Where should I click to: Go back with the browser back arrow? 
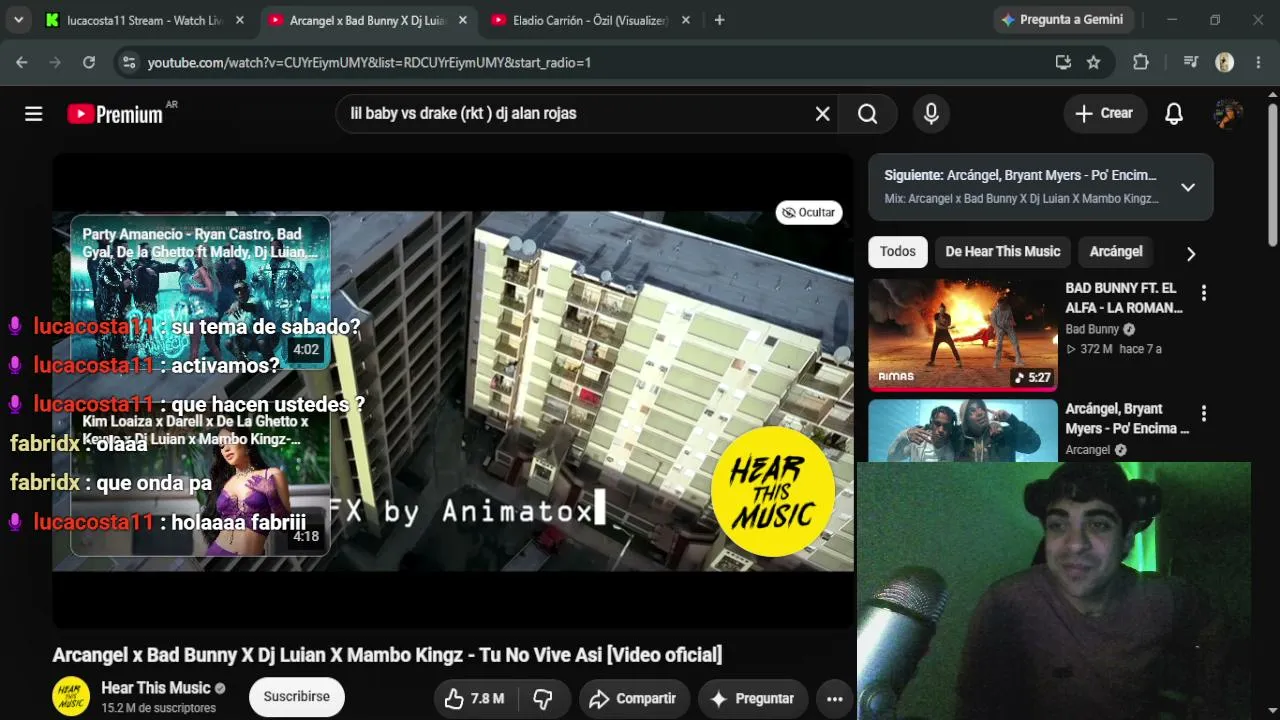pyautogui.click(x=22, y=62)
